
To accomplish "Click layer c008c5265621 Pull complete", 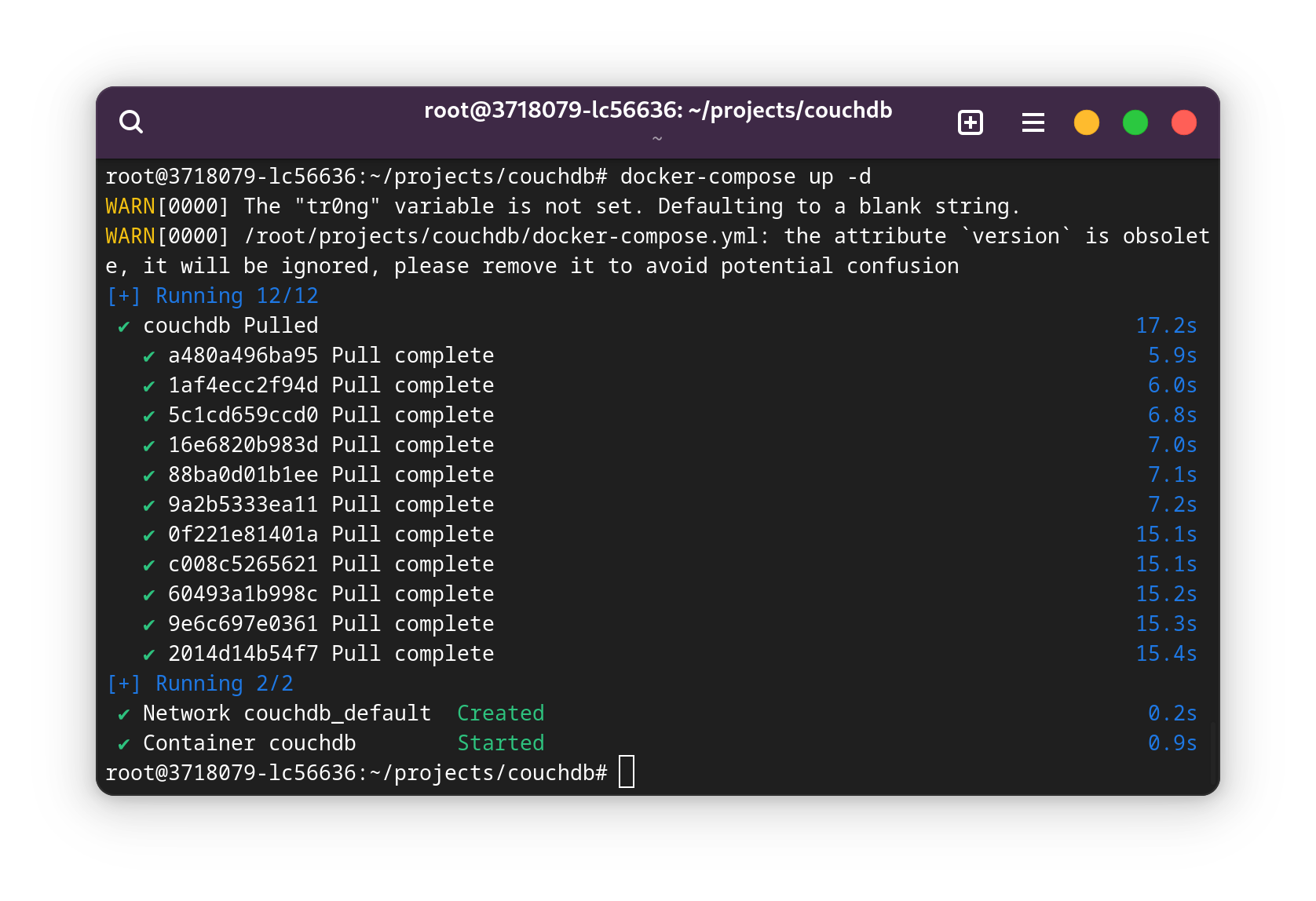I will pyautogui.click(x=318, y=564).
